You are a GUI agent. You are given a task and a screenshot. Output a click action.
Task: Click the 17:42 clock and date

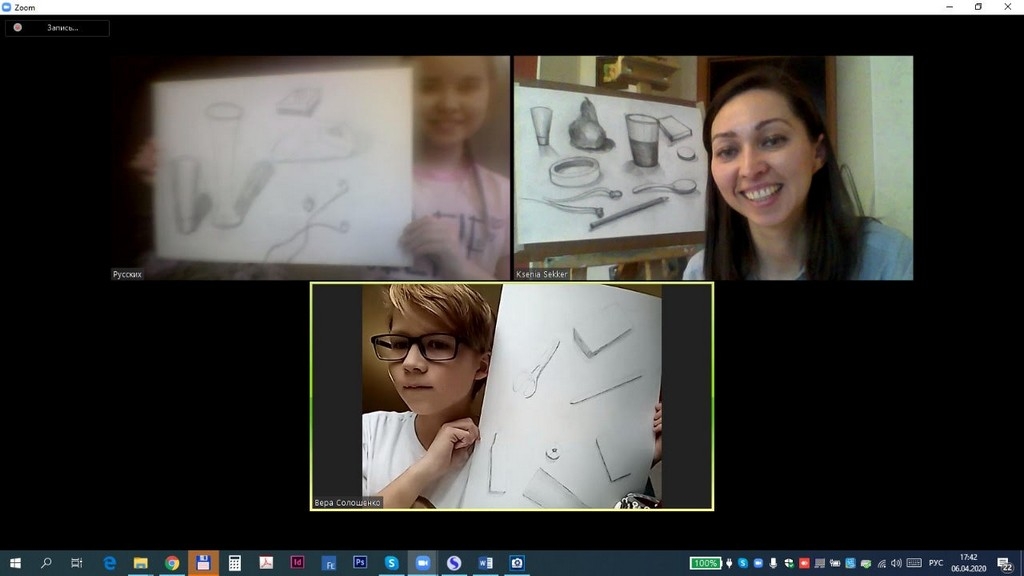click(968, 563)
